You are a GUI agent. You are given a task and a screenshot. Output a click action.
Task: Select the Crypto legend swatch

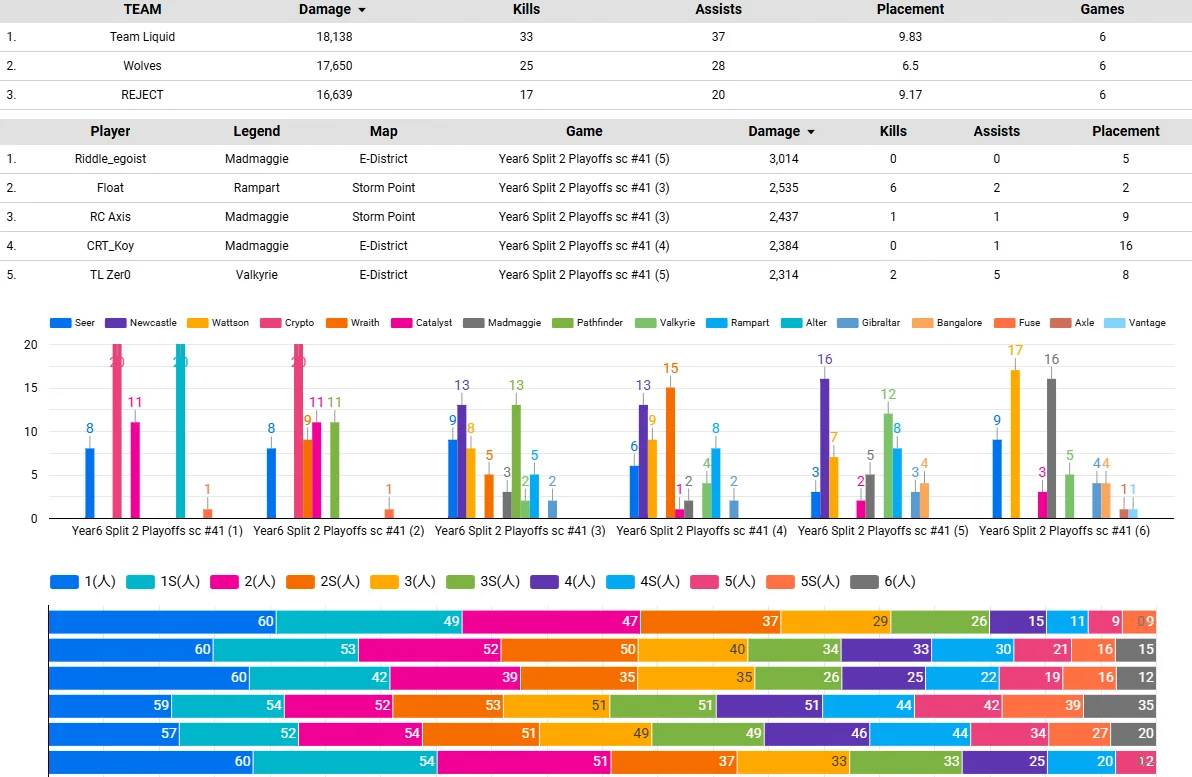click(271, 323)
